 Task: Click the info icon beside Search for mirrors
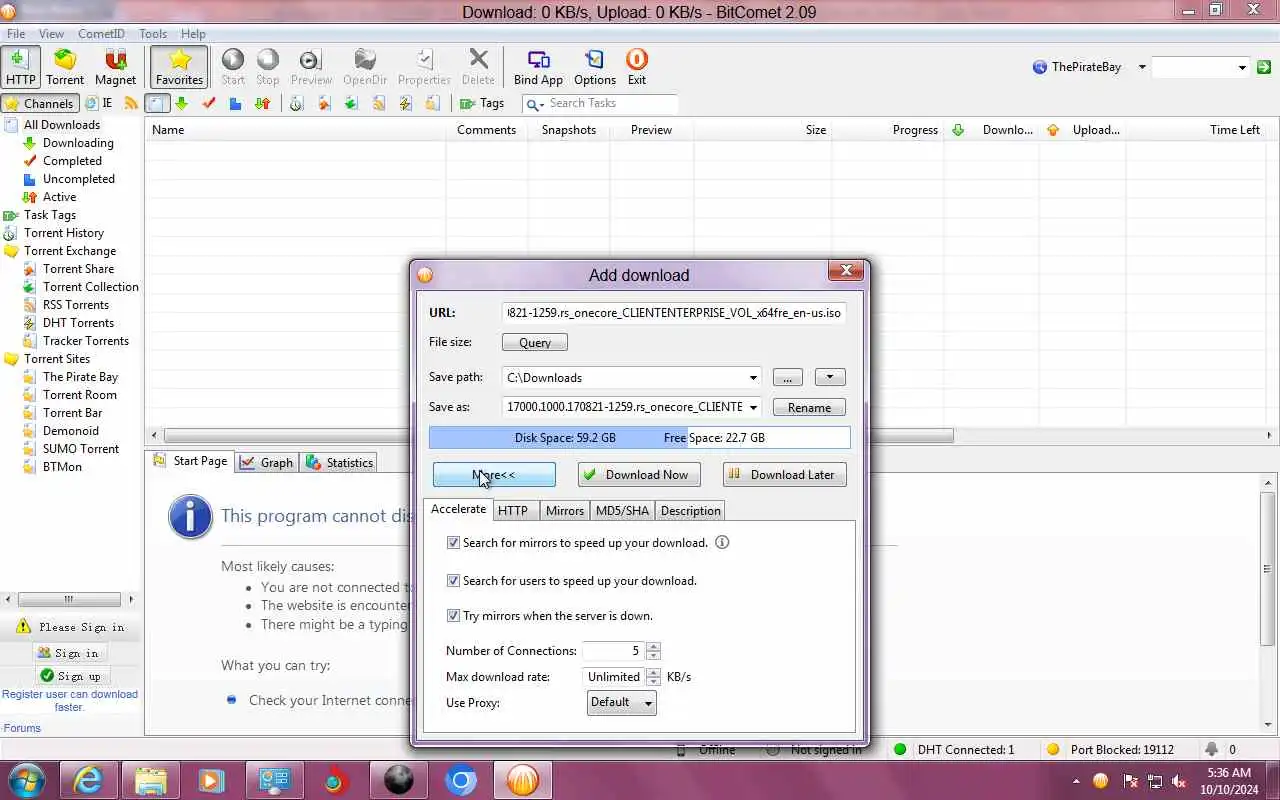pyautogui.click(x=722, y=542)
